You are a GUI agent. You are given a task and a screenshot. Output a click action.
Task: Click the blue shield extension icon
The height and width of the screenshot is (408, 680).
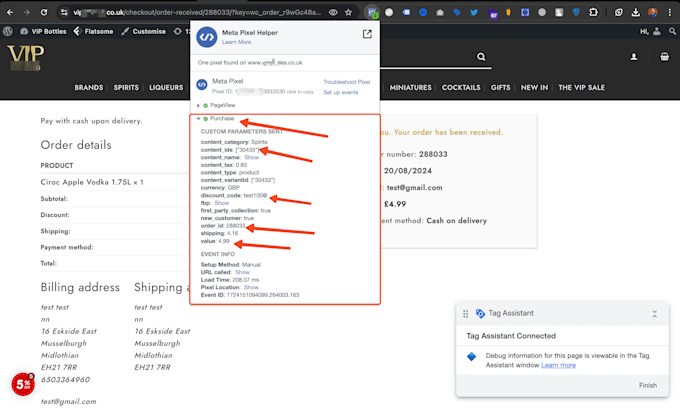(576, 12)
